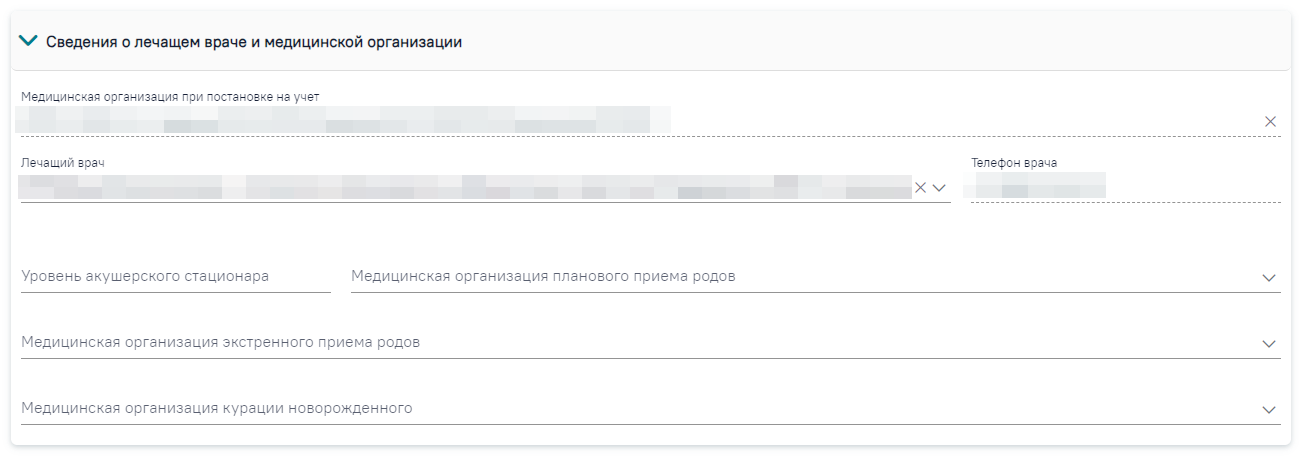Click the Медицинская организация при постановке на учет label
1299x457 pixels.
pos(177,96)
